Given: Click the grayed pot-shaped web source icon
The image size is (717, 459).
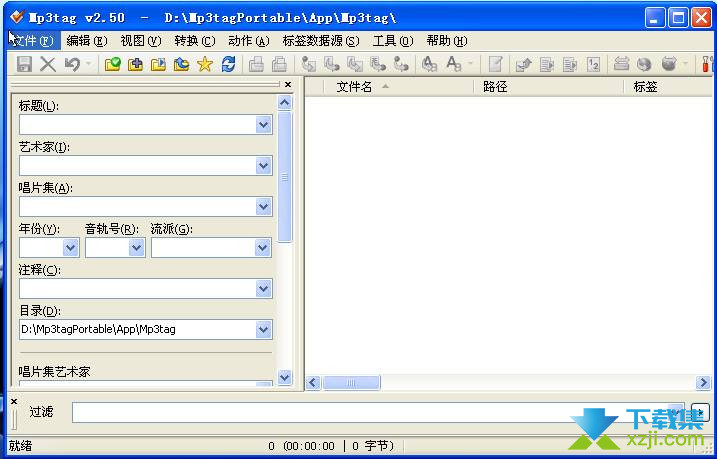Looking at the screenshot, I should coord(669,64).
